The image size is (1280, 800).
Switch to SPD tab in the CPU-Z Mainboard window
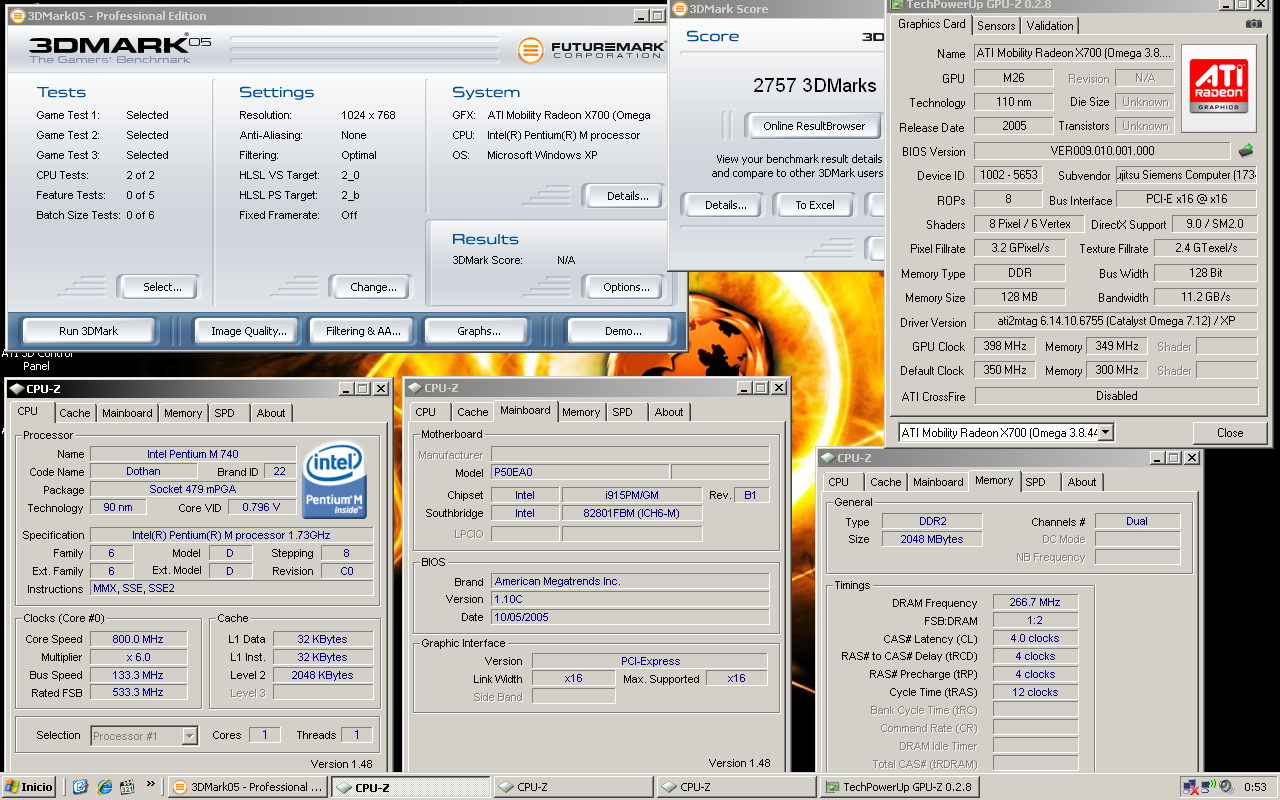pyautogui.click(x=622, y=412)
